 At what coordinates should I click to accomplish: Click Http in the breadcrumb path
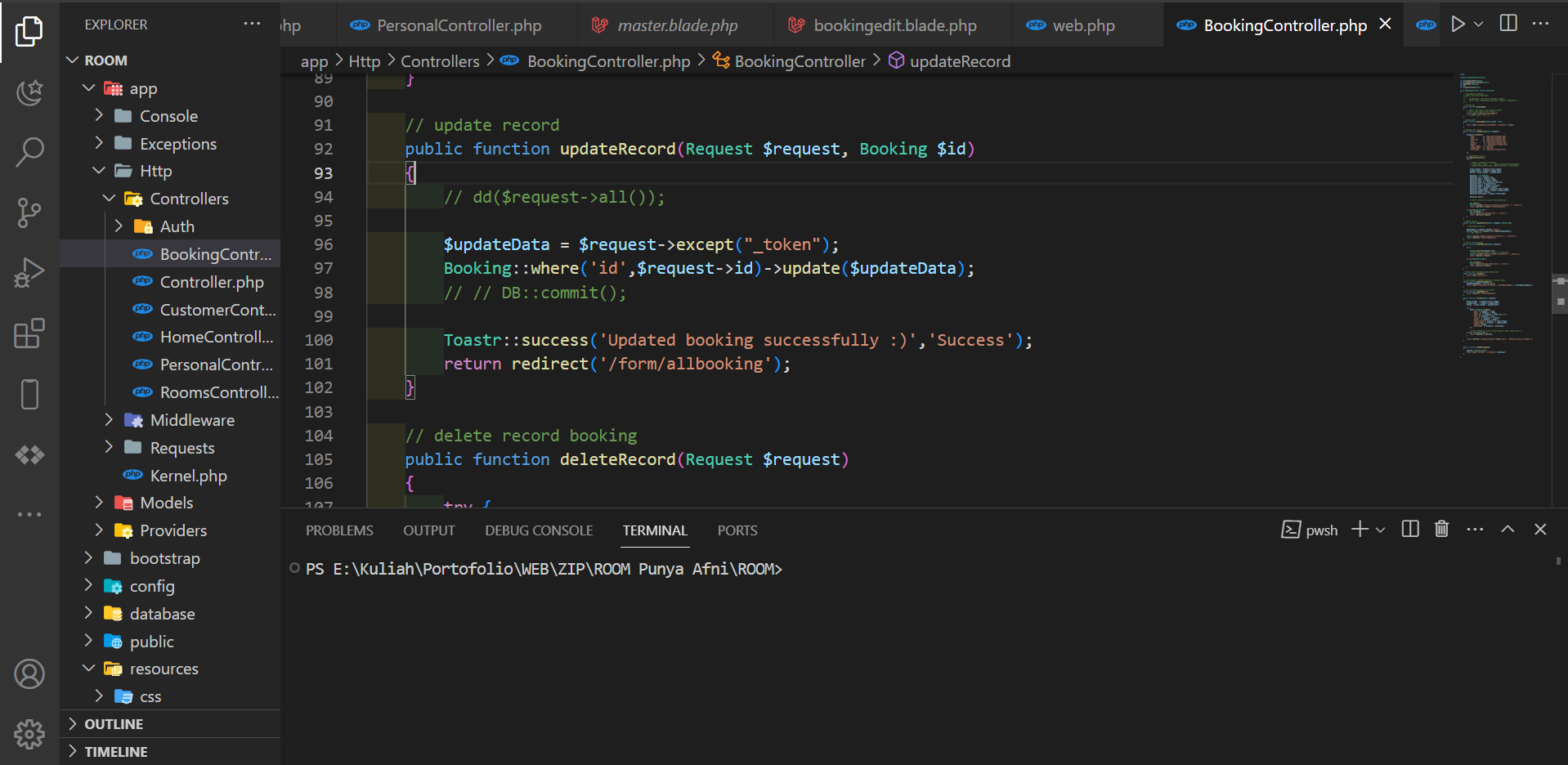(365, 61)
